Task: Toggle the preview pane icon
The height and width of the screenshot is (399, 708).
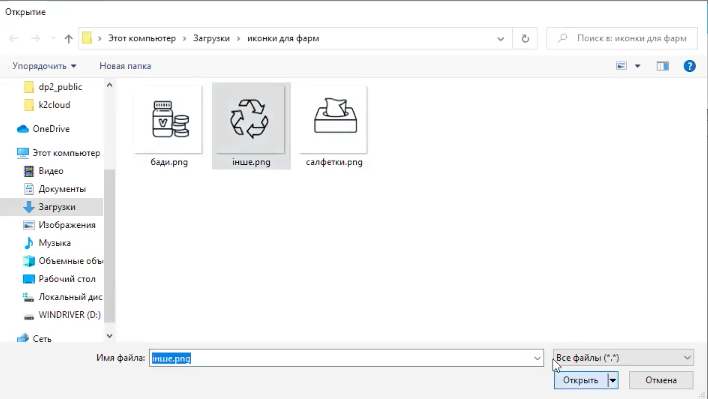Action: (x=662, y=66)
